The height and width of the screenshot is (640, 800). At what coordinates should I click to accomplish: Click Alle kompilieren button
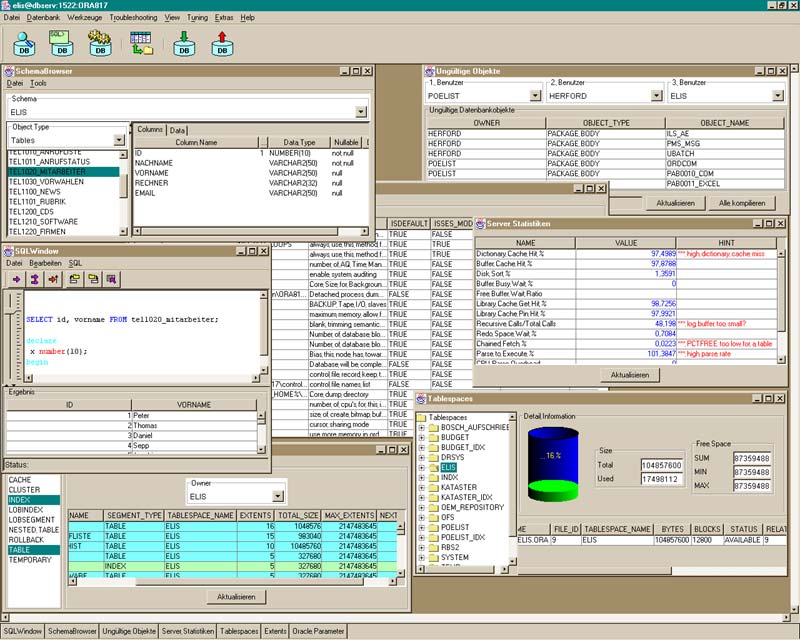pos(742,203)
